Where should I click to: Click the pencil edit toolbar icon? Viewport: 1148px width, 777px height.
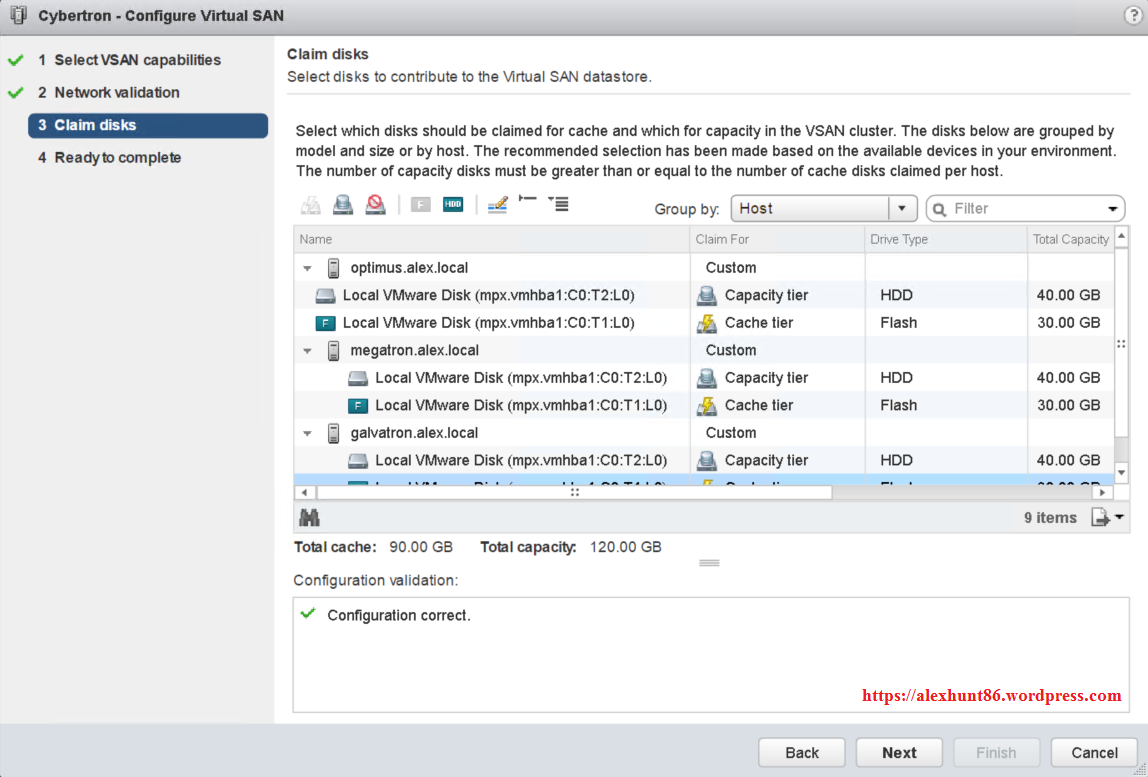499,204
